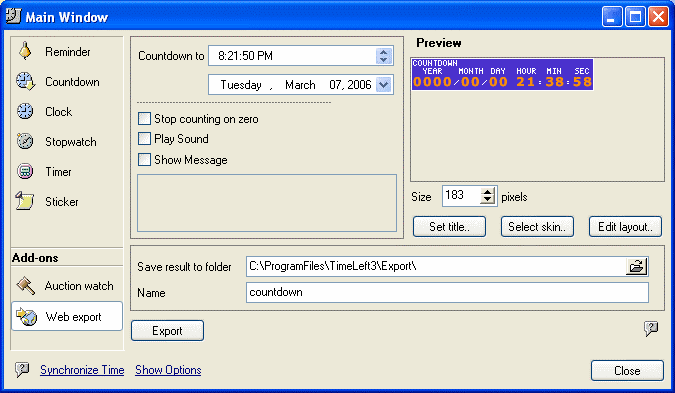Click the Size value field showing 183

click(461, 196)
